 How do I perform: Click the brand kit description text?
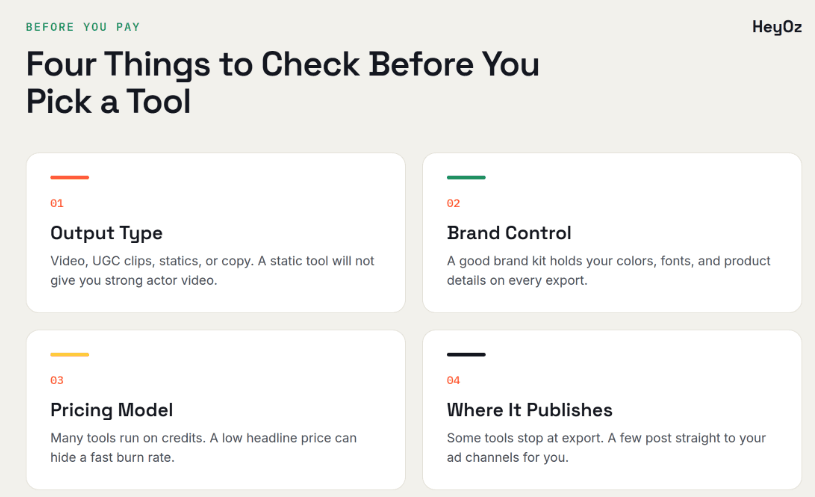[609, 270]
